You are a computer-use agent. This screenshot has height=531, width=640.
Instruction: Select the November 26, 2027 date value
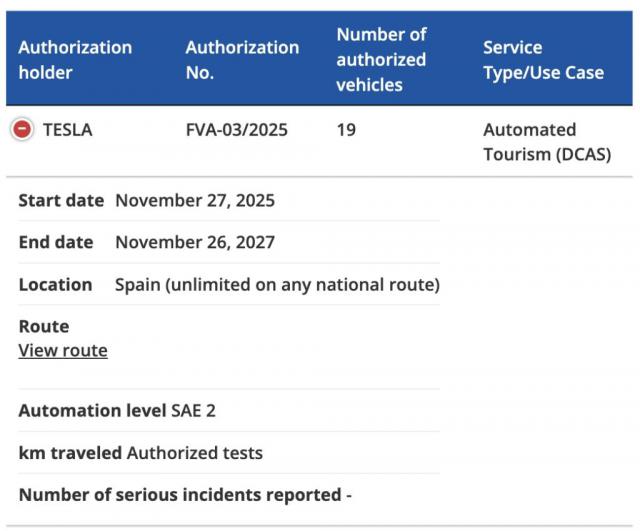(x=195, y=242)
